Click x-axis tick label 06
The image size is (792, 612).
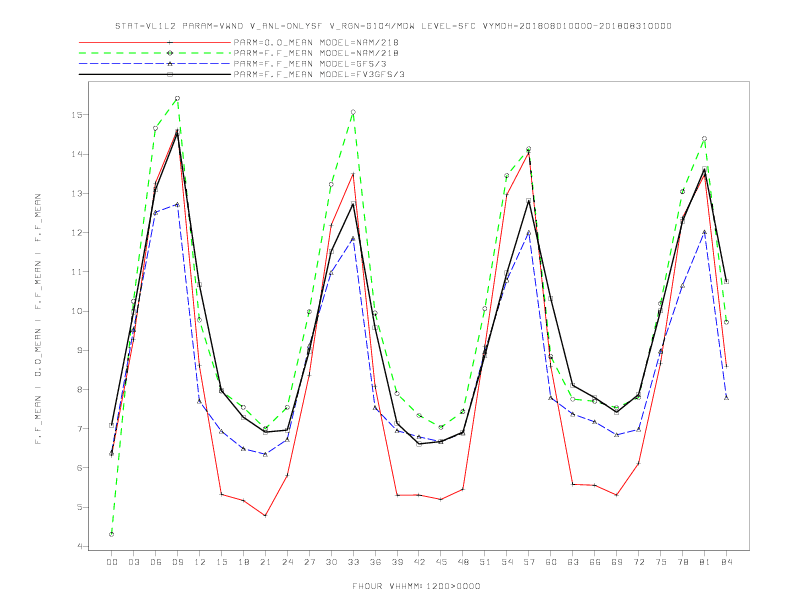point(156,562)
